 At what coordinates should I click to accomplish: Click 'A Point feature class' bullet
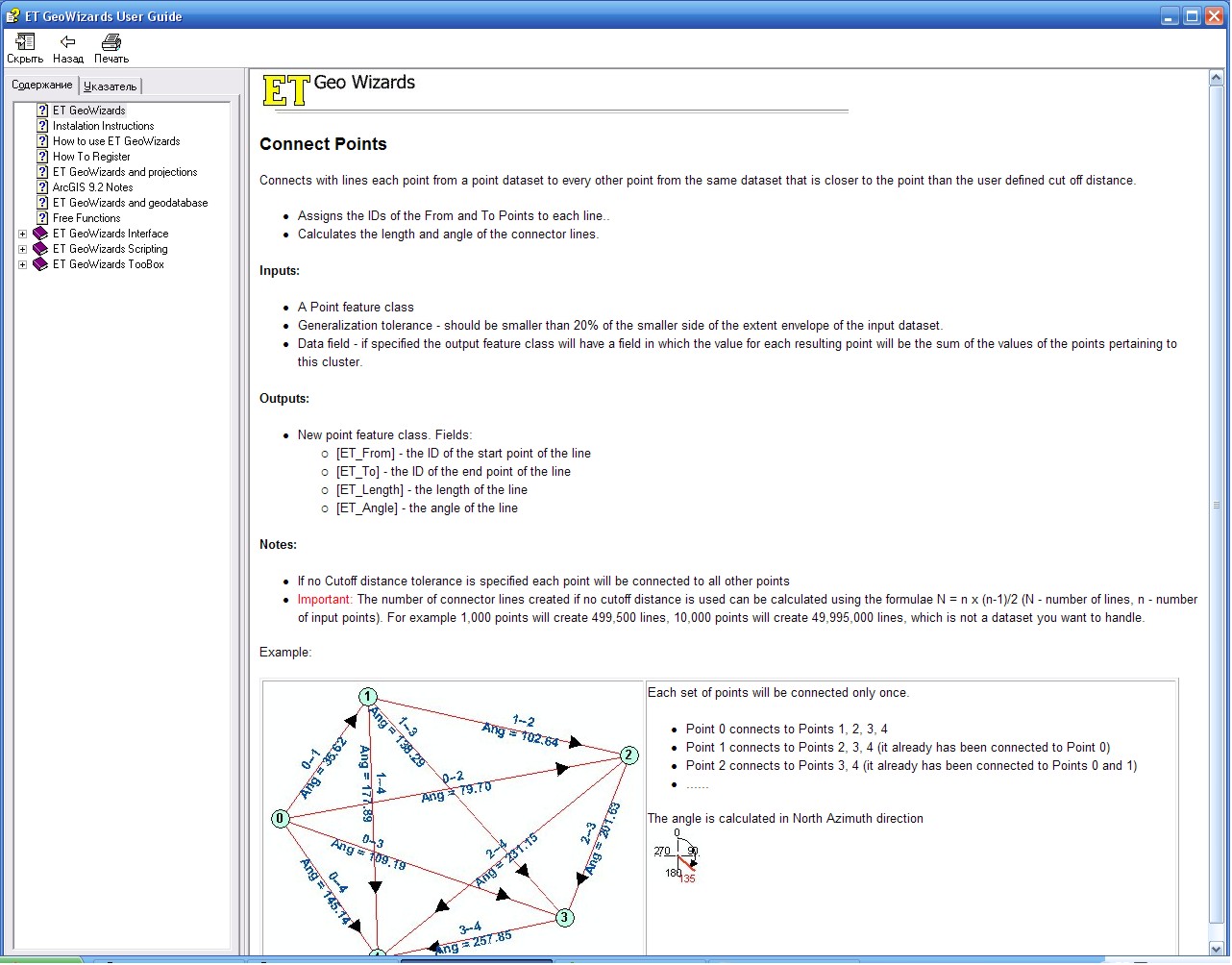356,308
